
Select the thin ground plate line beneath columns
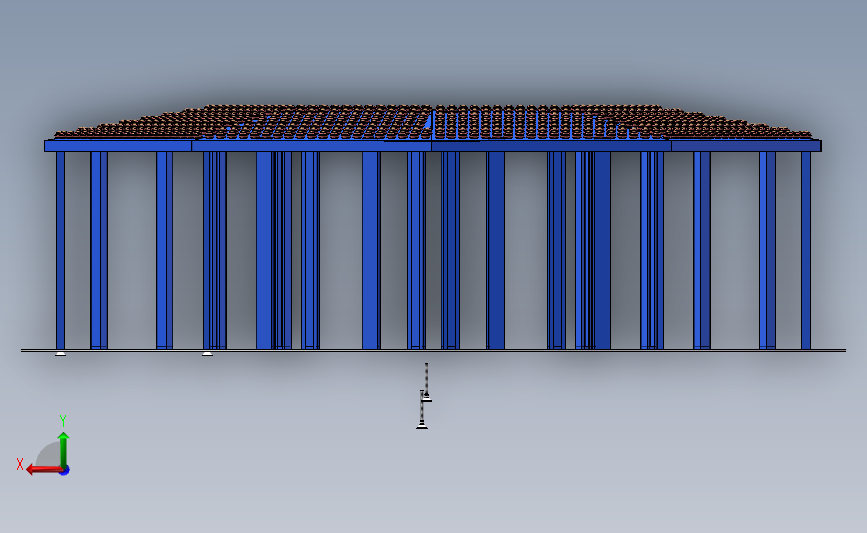434,350
